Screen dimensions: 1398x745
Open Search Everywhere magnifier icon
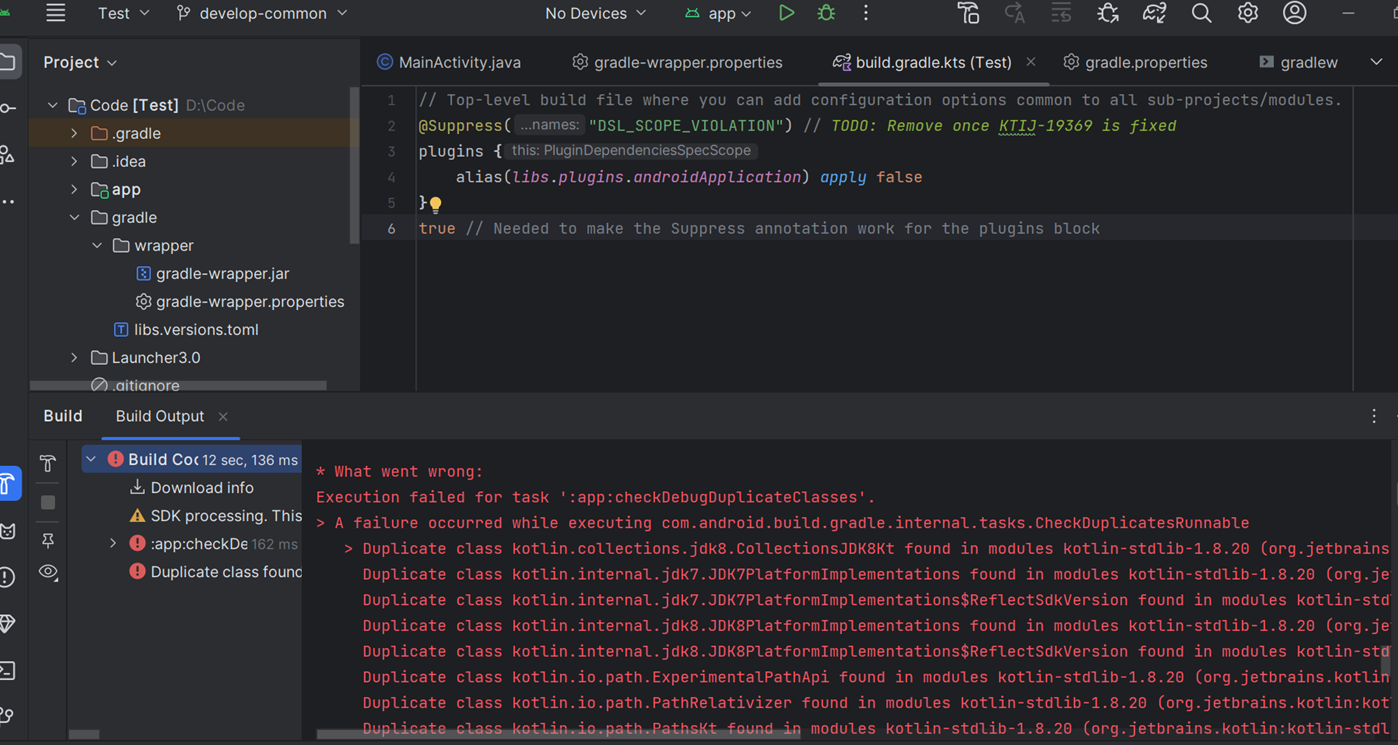(x=1201, y=13)
